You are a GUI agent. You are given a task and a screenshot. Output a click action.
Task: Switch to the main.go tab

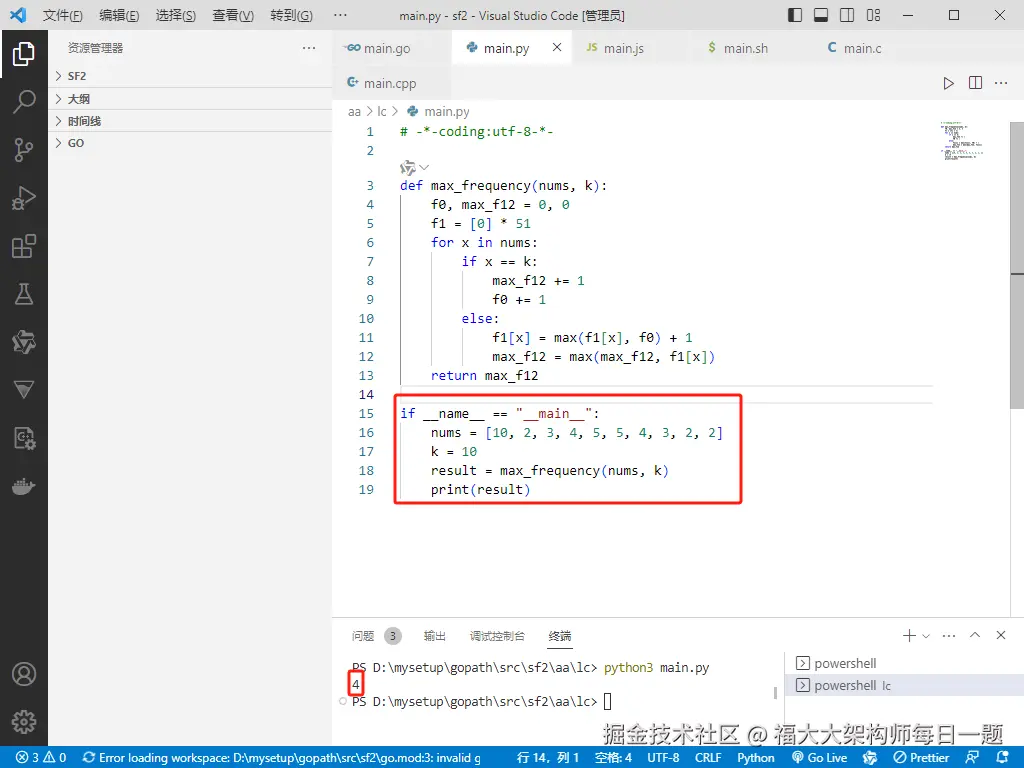pos(392,48)
